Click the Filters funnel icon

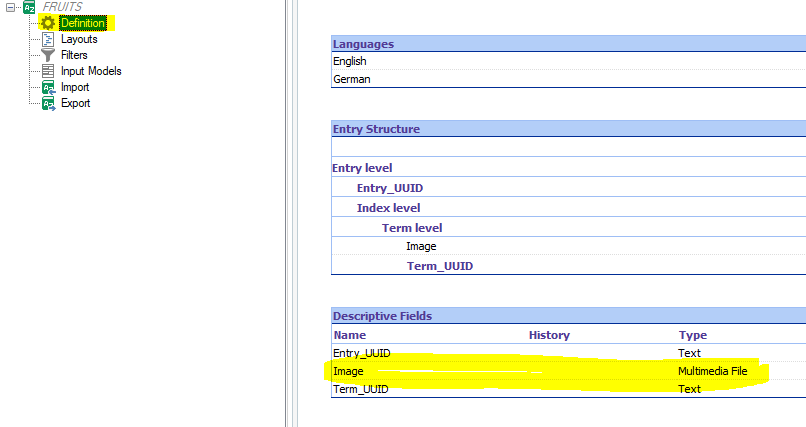(47, 55)
